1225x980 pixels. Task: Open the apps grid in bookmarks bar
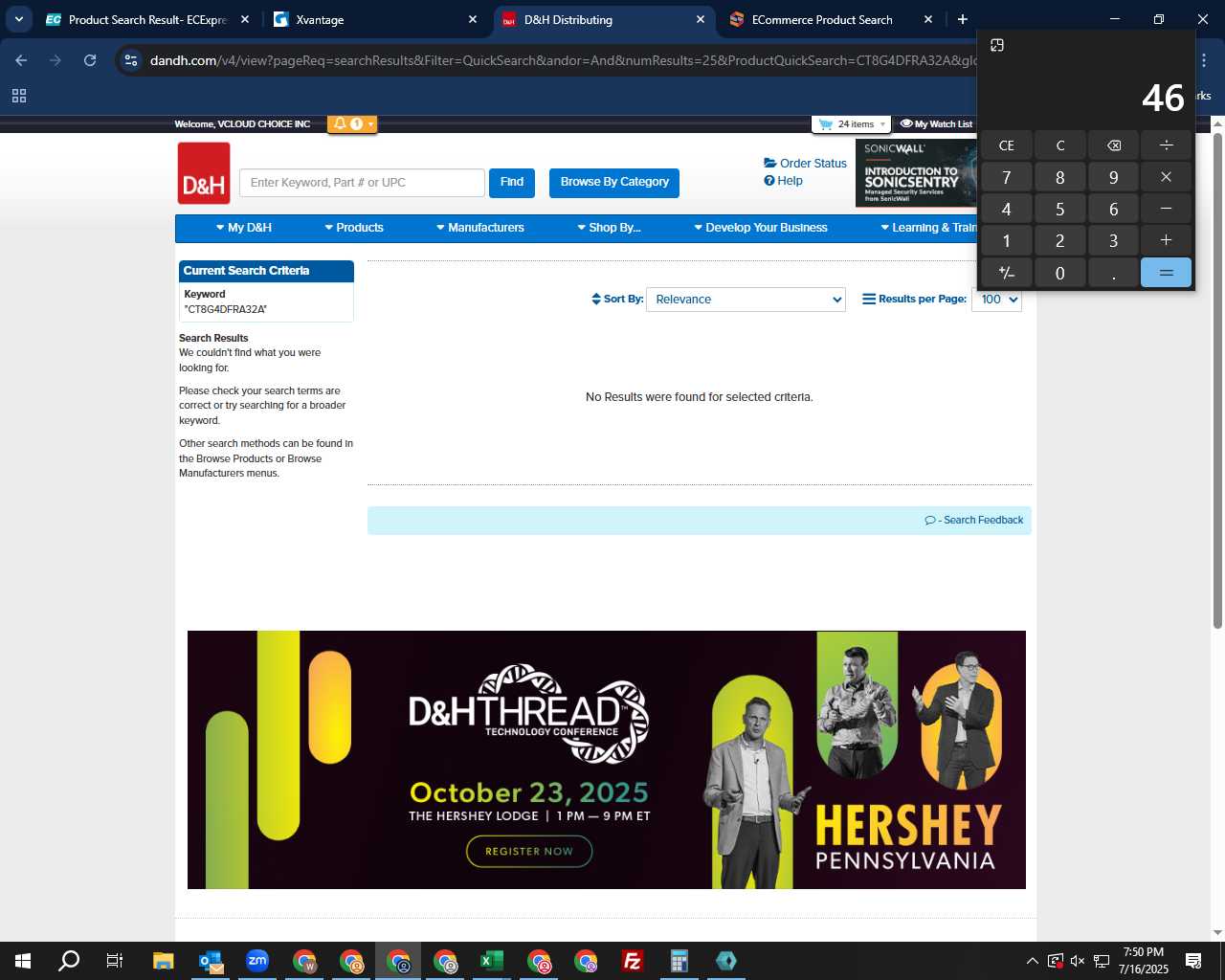click(x=19, y=96)
